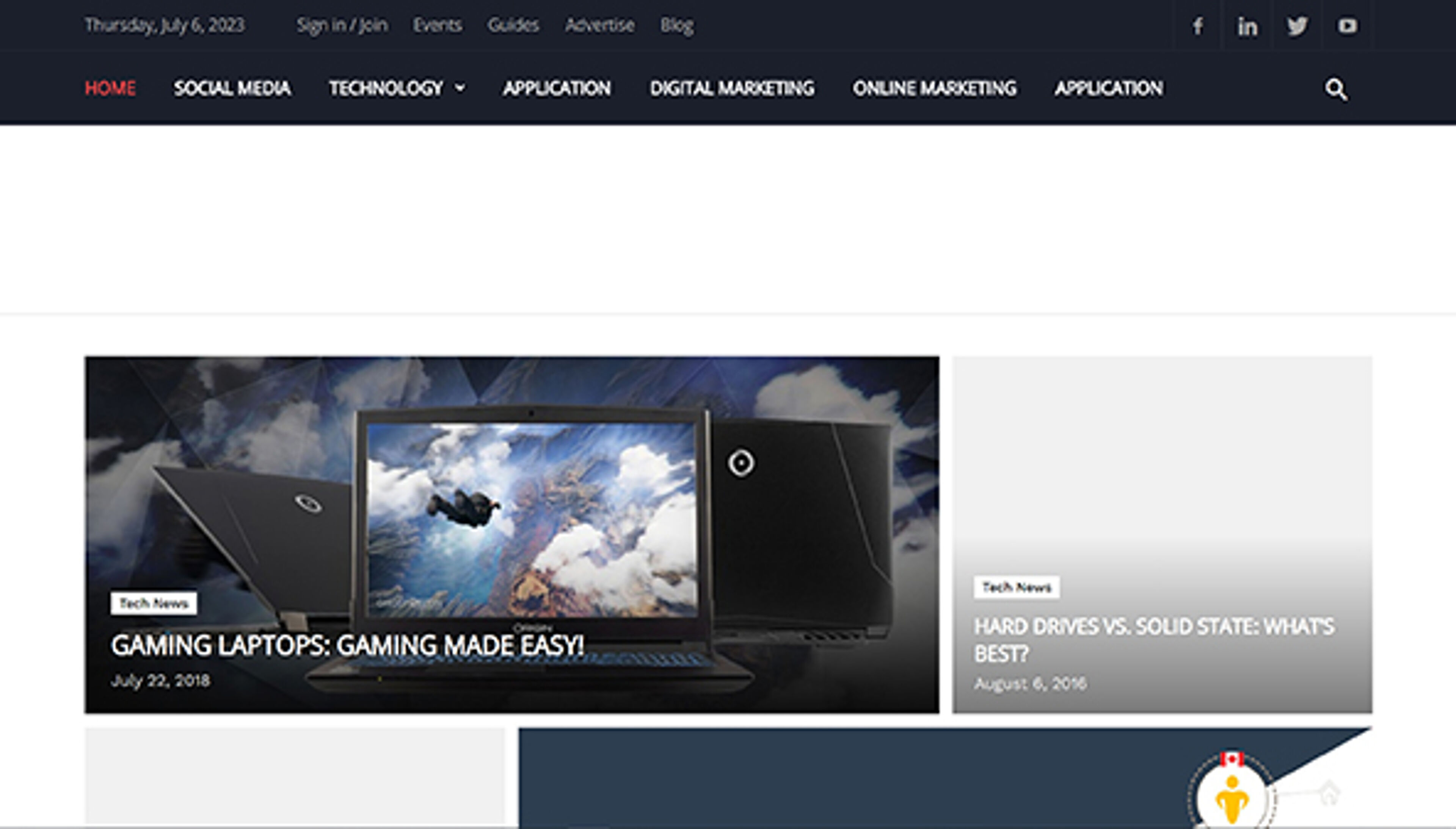Click the Sign in / Join link
1456x829 pixels.
pyautogui.click(x=342, y=25)
